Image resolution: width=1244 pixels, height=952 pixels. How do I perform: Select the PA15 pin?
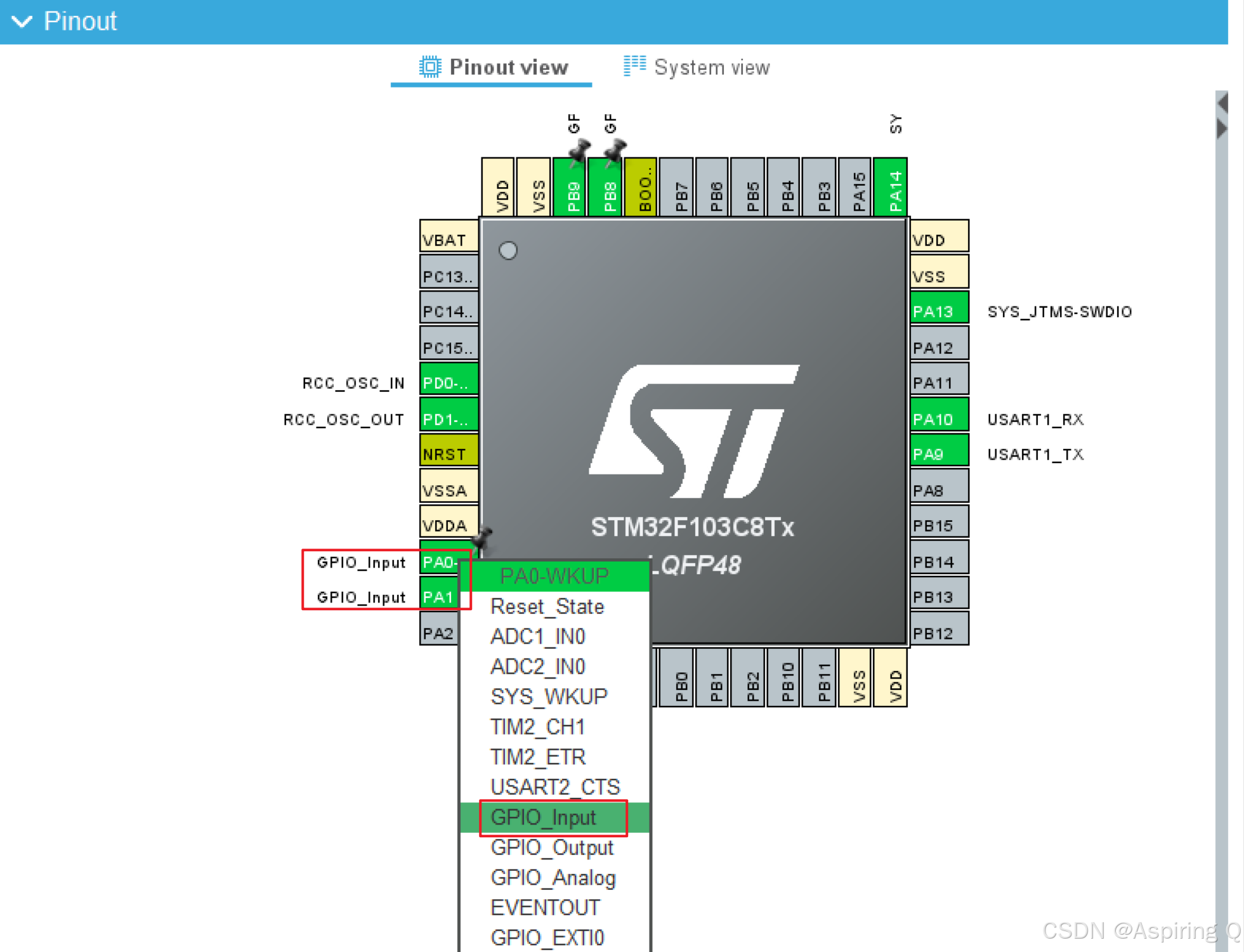pyautogui.click(x=855, y=187)
